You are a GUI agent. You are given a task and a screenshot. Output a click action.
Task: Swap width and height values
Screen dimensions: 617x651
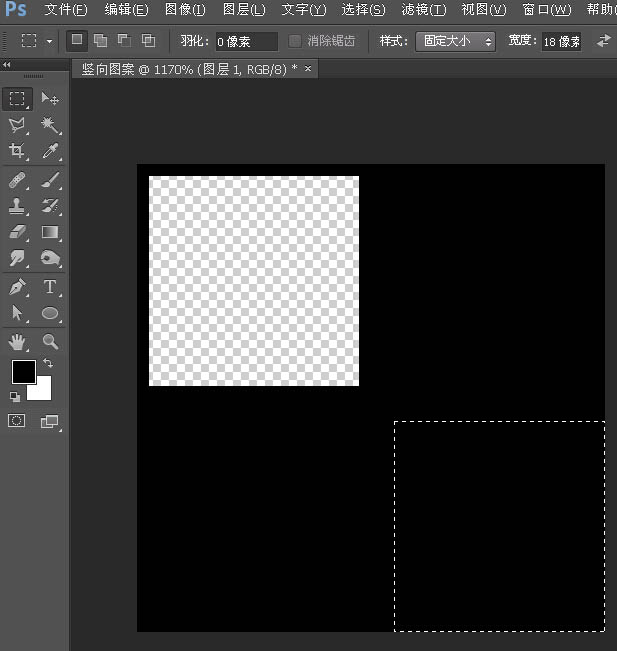603,42
